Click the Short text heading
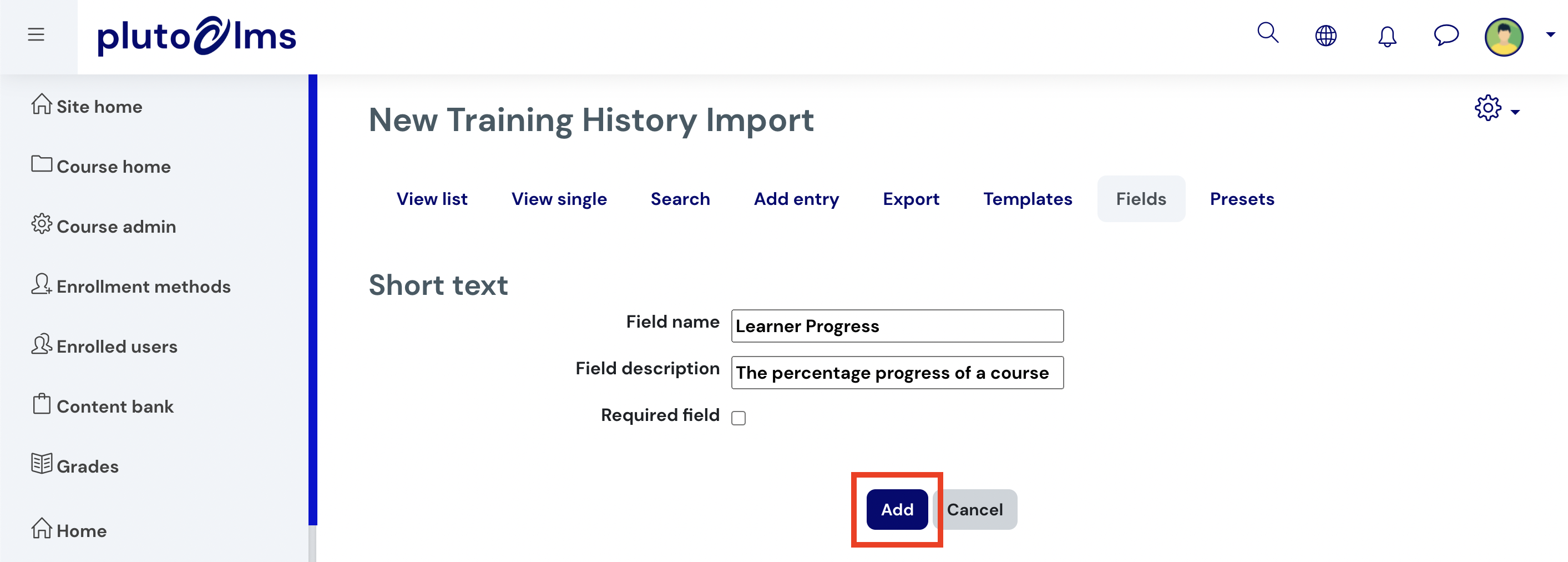This screenshot has height=562, width=1568. point(438,285)
